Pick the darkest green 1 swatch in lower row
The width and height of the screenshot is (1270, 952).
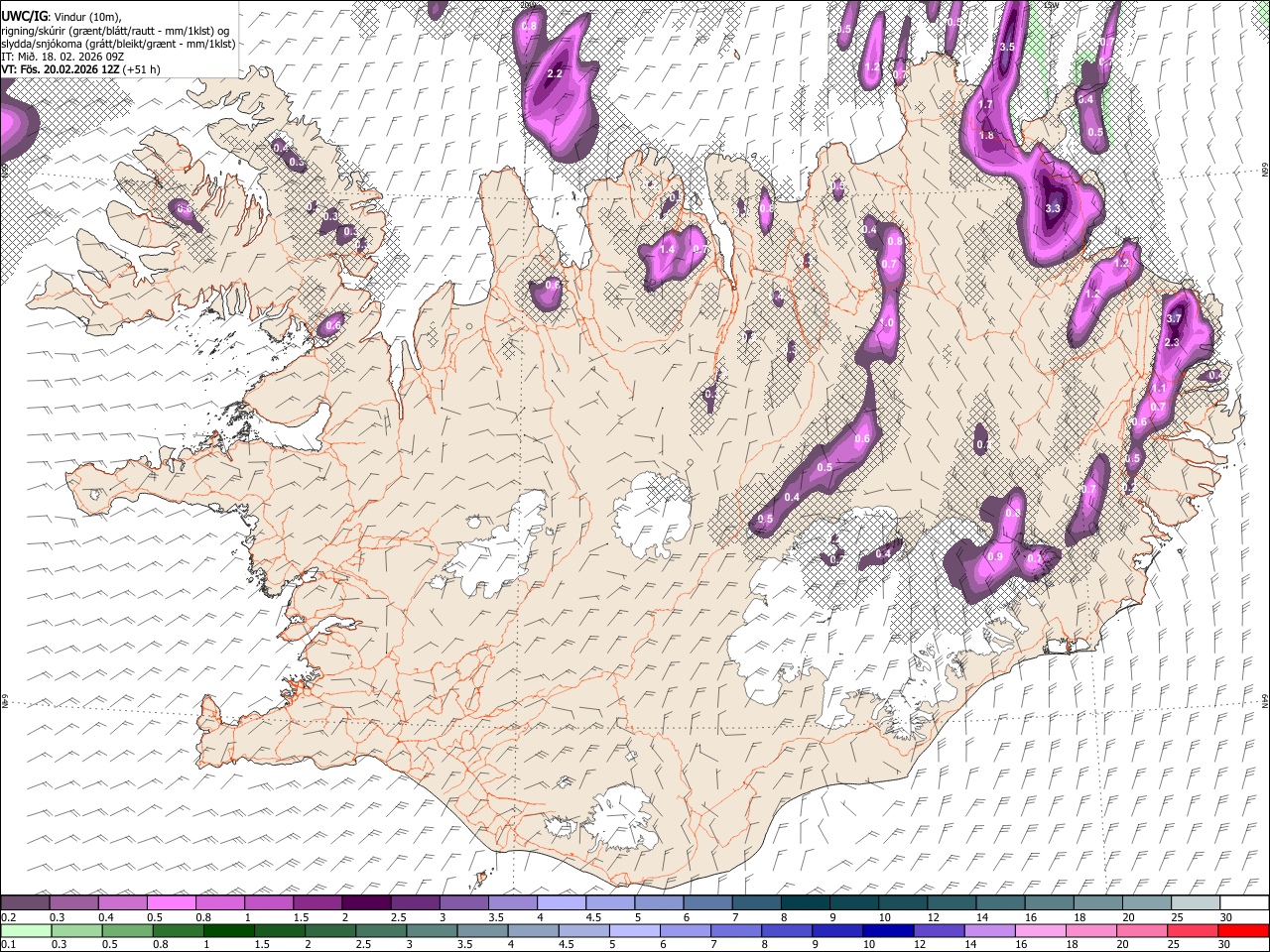pos(228,930)
